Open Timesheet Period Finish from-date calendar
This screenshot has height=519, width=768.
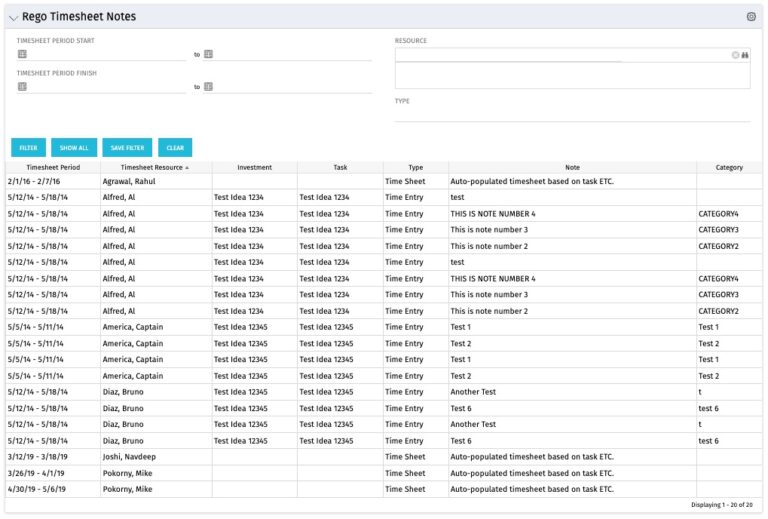coord(22,87)
